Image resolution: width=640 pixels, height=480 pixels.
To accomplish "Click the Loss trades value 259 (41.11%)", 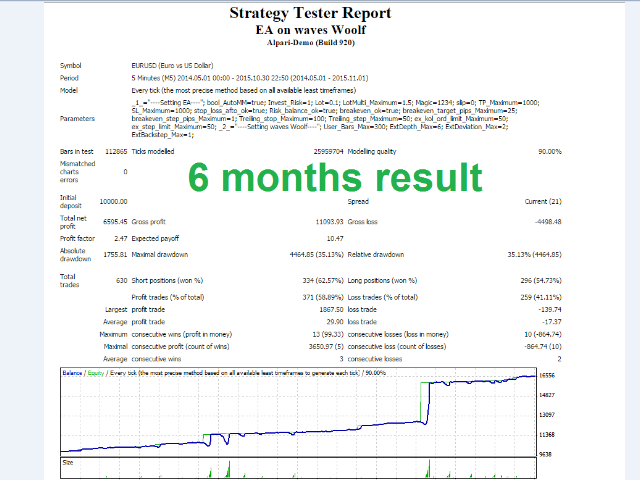I will [x=541, y=298].
